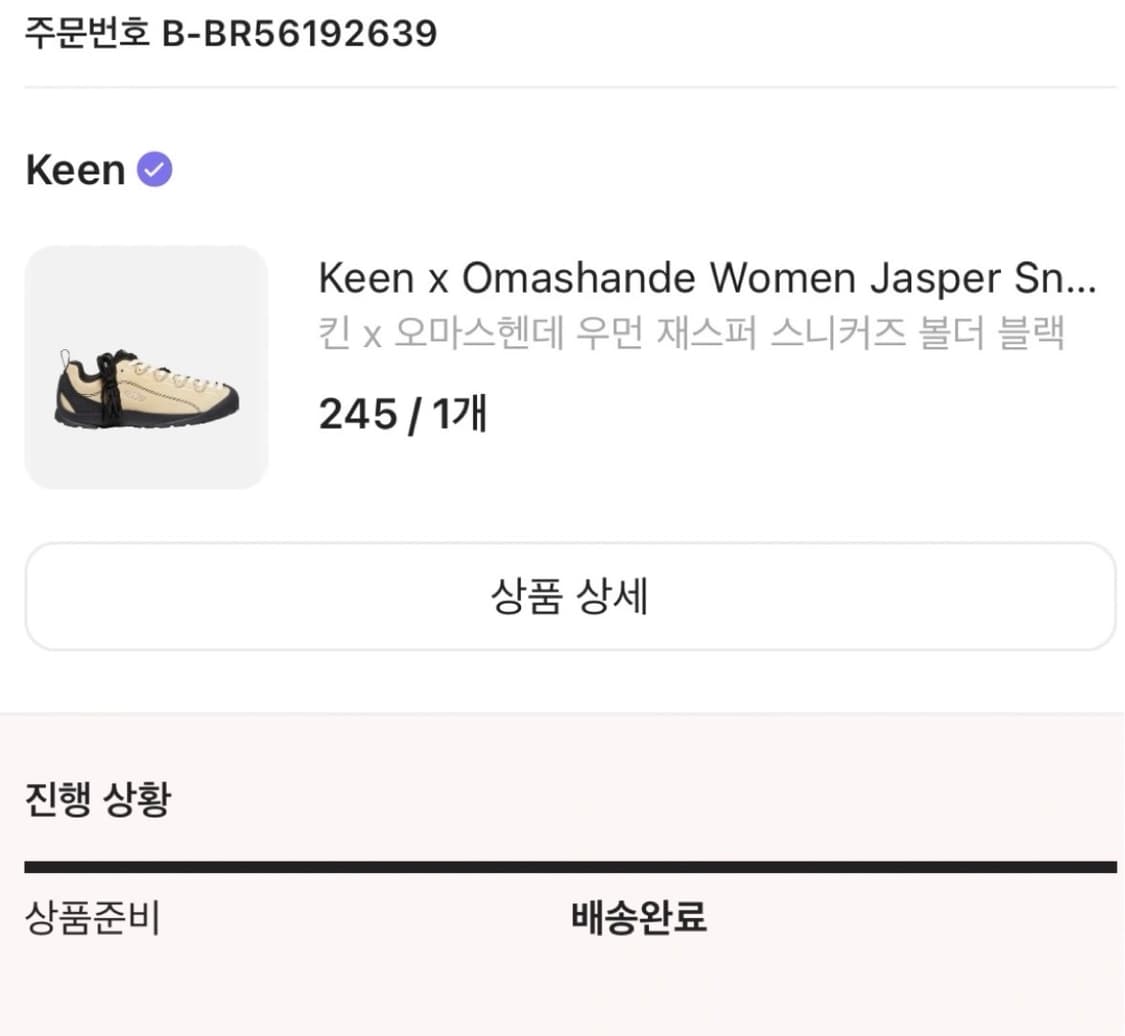The height and width of the screenshot is (1036, 1125).
Task: Tap the shoe image inside the gray card
Action: [x=146, y=380]
